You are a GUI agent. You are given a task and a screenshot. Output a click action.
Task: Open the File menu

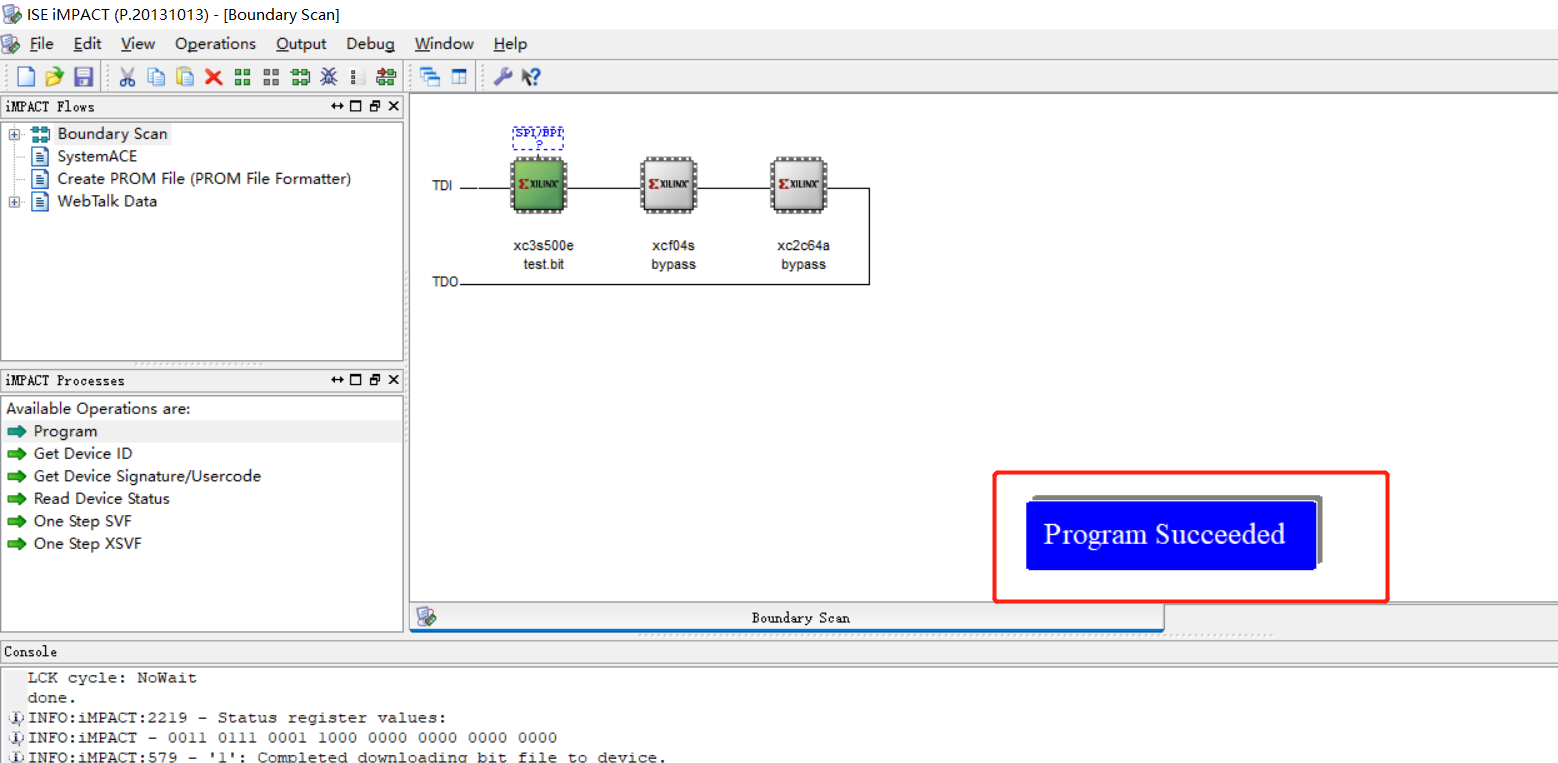pyautogui.click(x=41, y=44)
